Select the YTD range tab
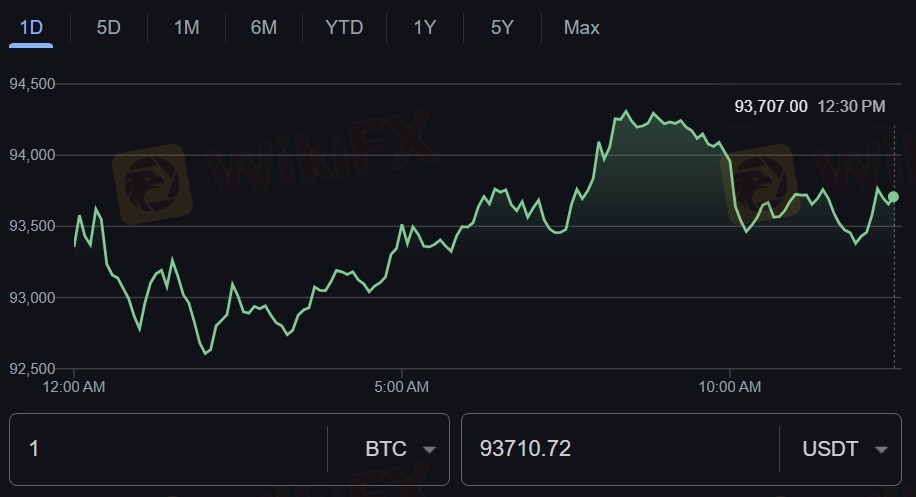916x497 pixels. point(344,27)
